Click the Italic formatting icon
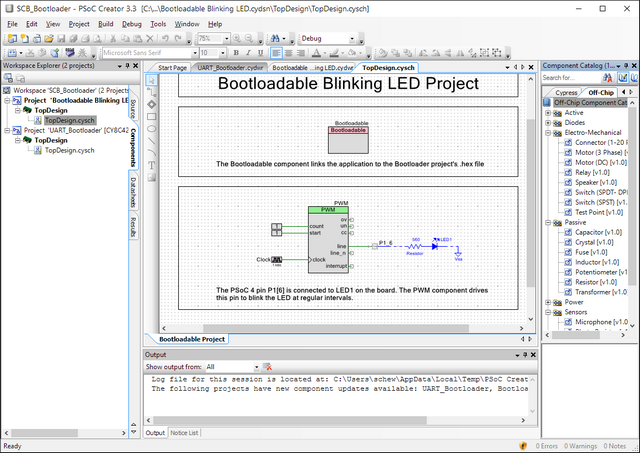This screenshot has height=453, width=640. (x=248, y=53)
